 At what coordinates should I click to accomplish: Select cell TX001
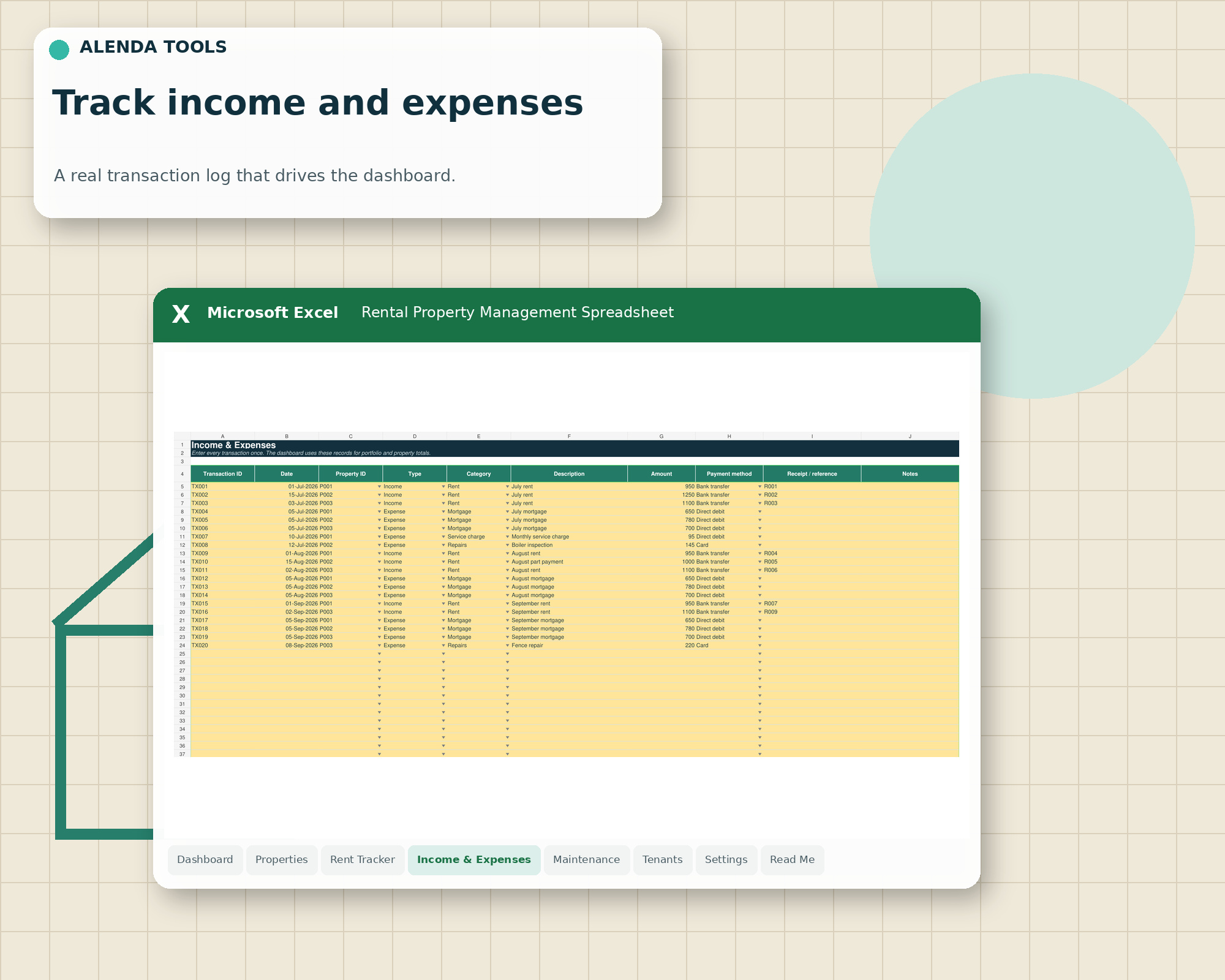click(x=222, y=487)
